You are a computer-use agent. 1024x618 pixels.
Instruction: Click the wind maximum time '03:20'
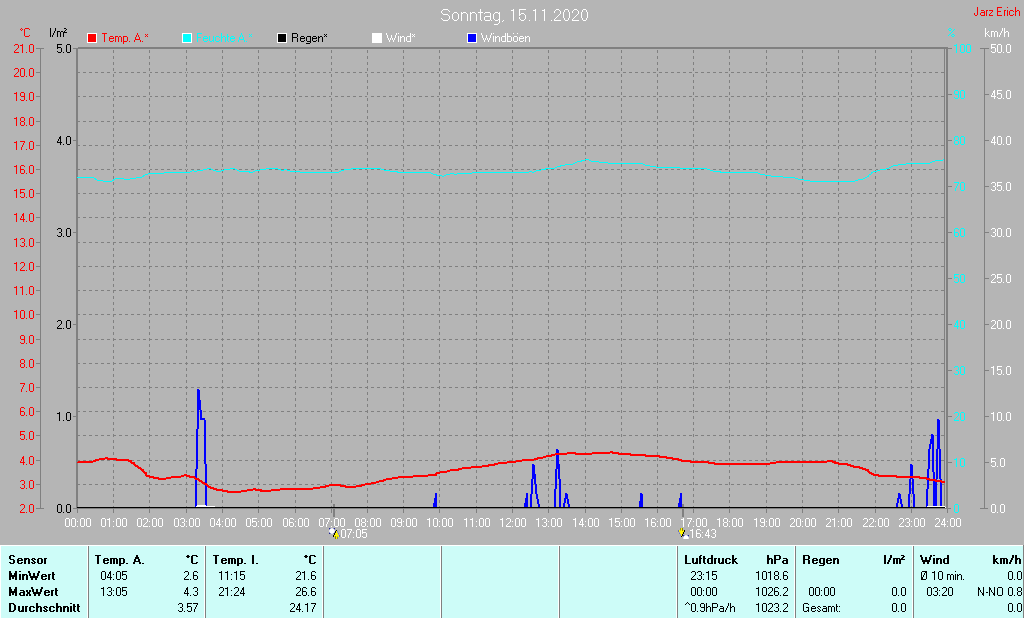click(940, 592)
